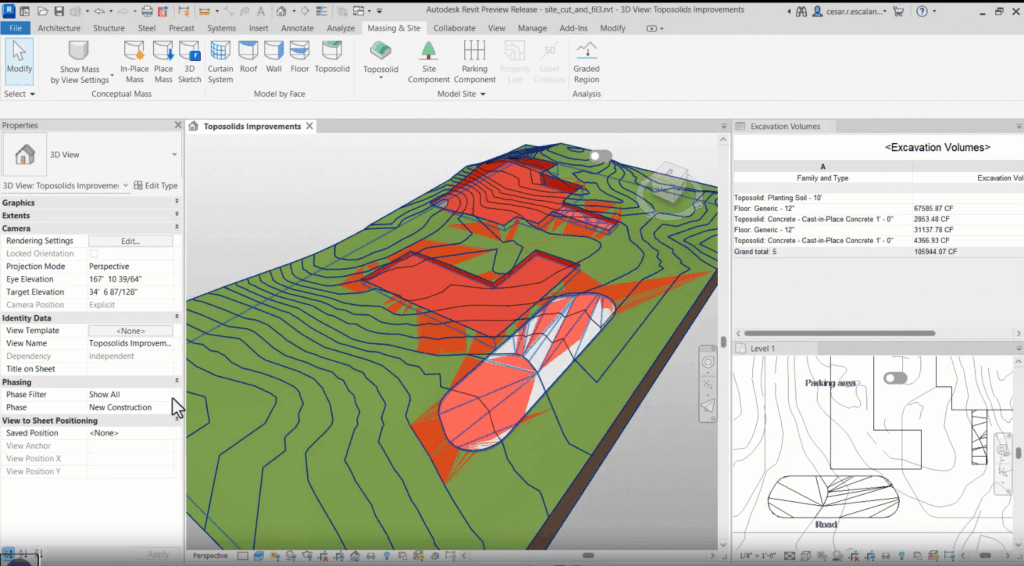Viewport: 1024px width, 566px height.
Task: Select Wall by face tool
Action: pyautogui.click(x=274, y=57)
